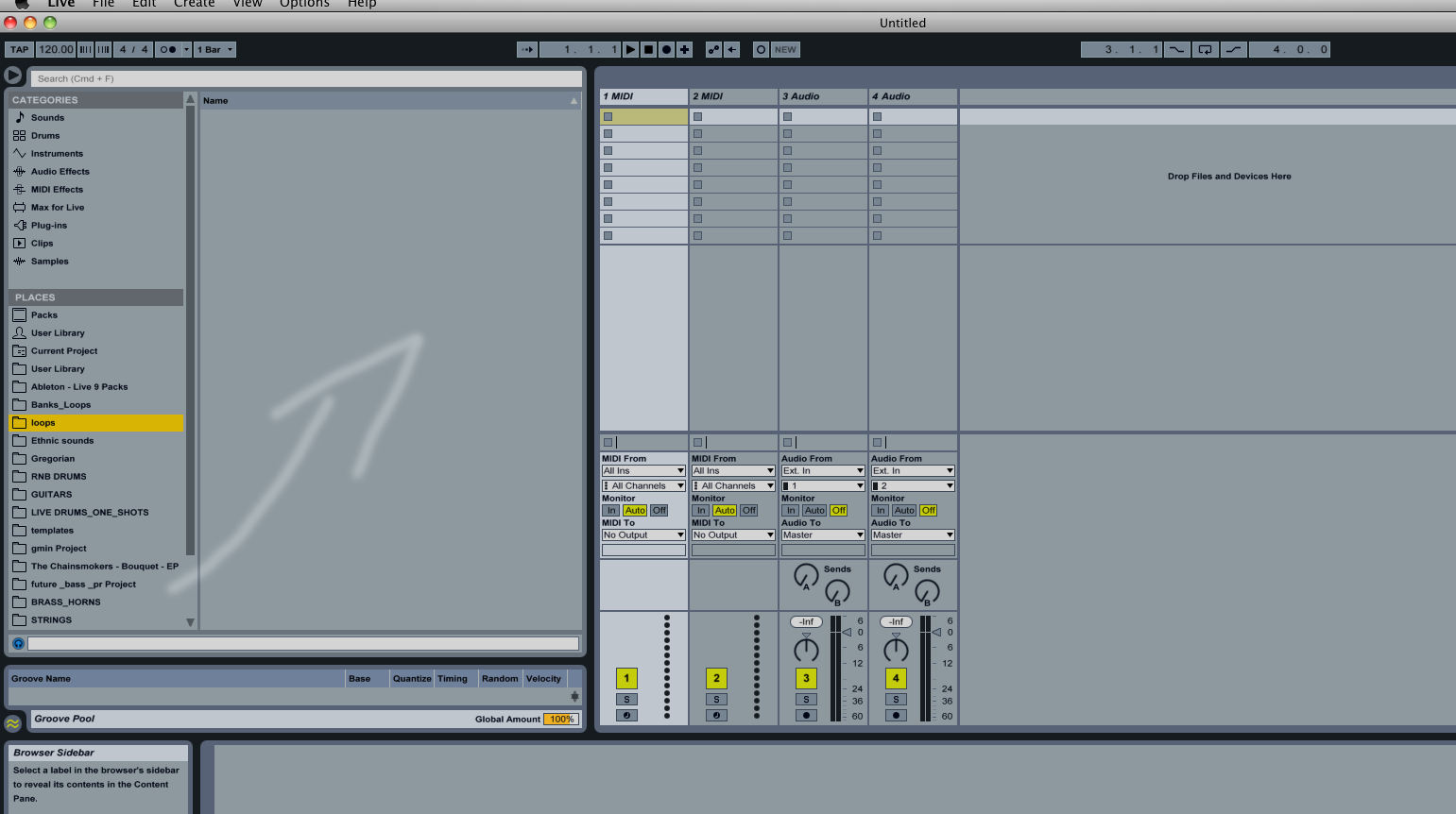Open the View menu
The image size is (1456, 814).
tap(248, 4)
